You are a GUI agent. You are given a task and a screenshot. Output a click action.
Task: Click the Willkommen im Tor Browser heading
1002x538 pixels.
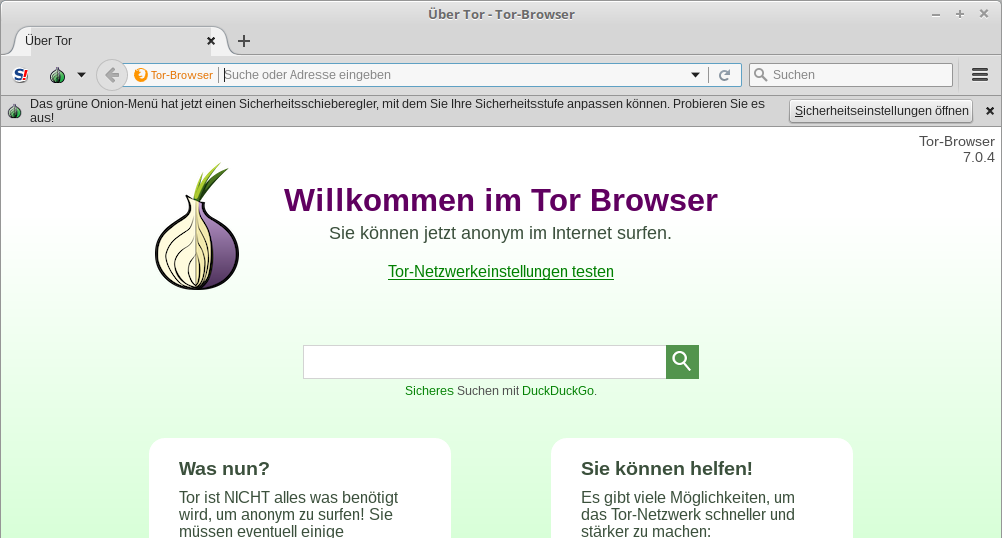pos(501,200)
